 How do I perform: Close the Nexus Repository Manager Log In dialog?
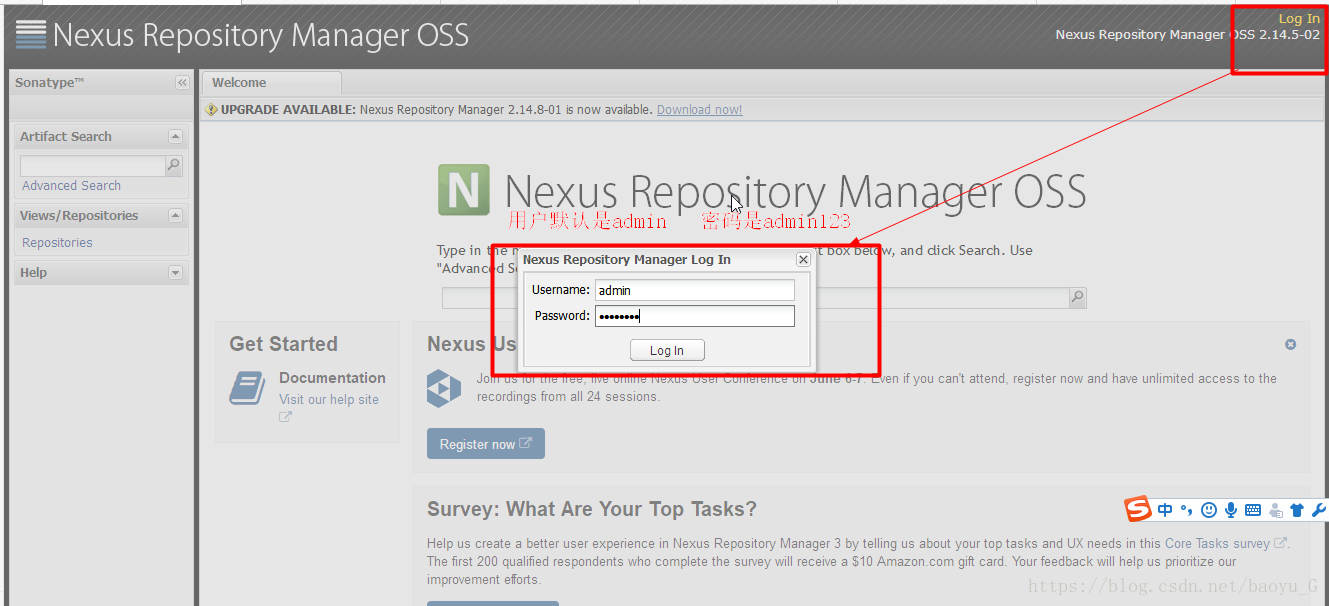[x=803, y=259]
